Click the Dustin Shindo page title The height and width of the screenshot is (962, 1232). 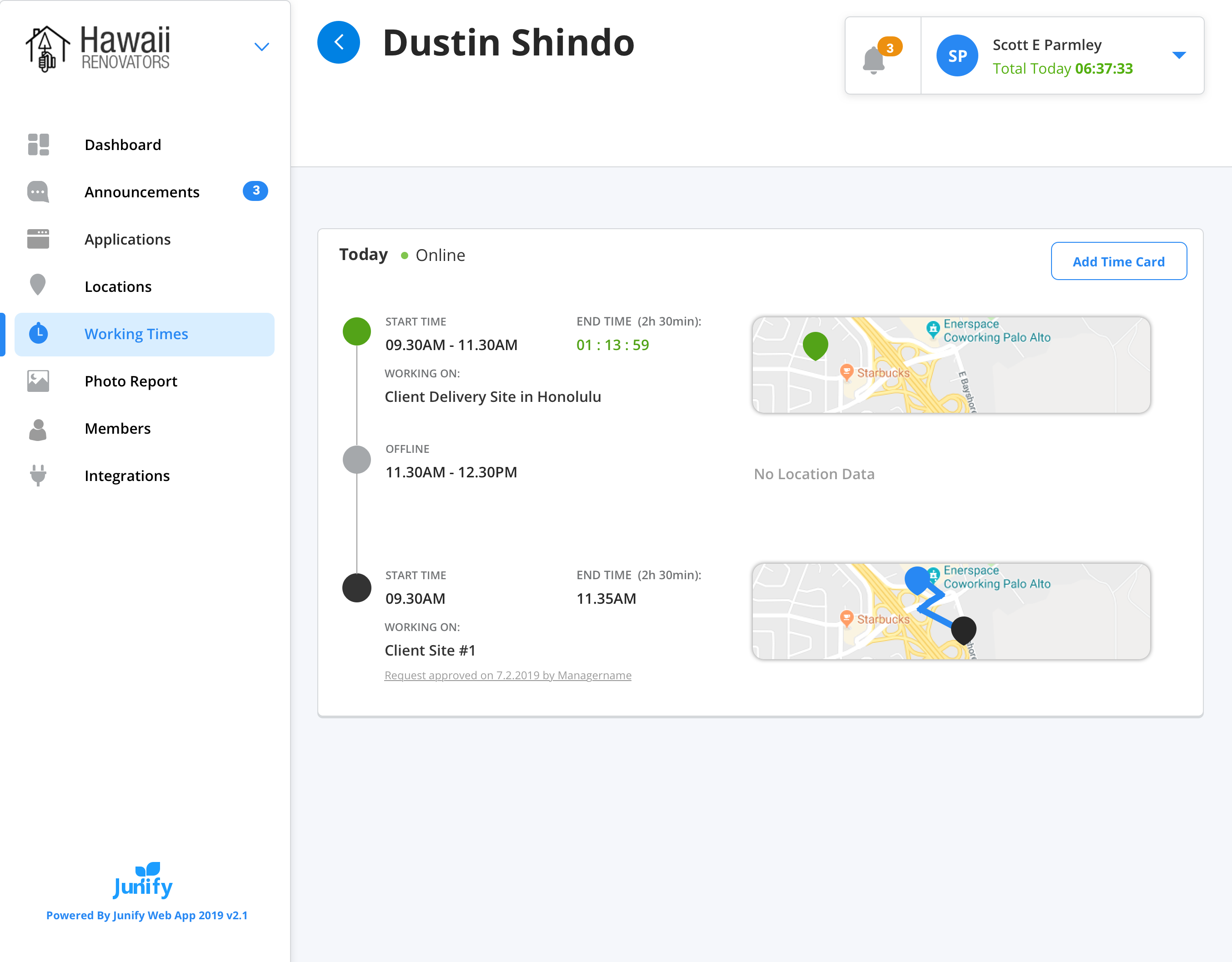(508, 42)
